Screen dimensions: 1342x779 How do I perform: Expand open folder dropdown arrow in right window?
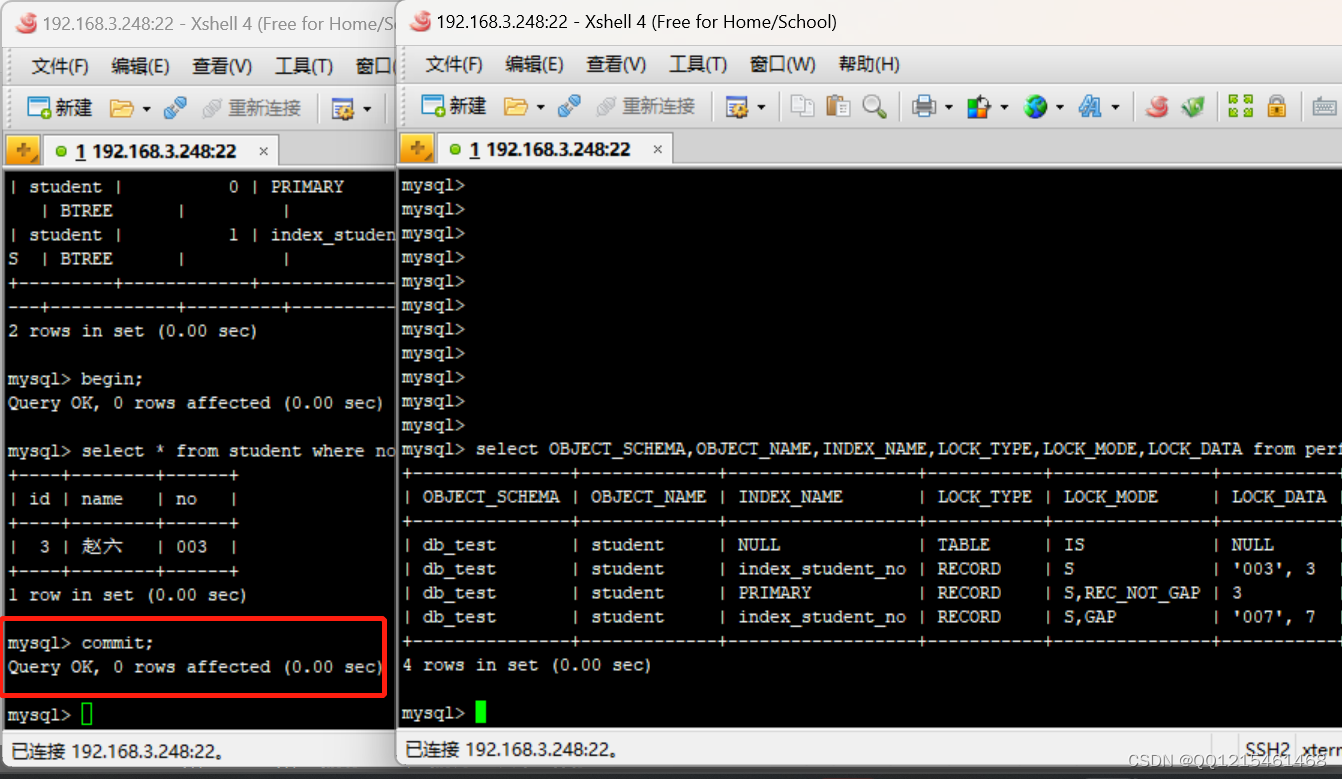coord(540,107)
